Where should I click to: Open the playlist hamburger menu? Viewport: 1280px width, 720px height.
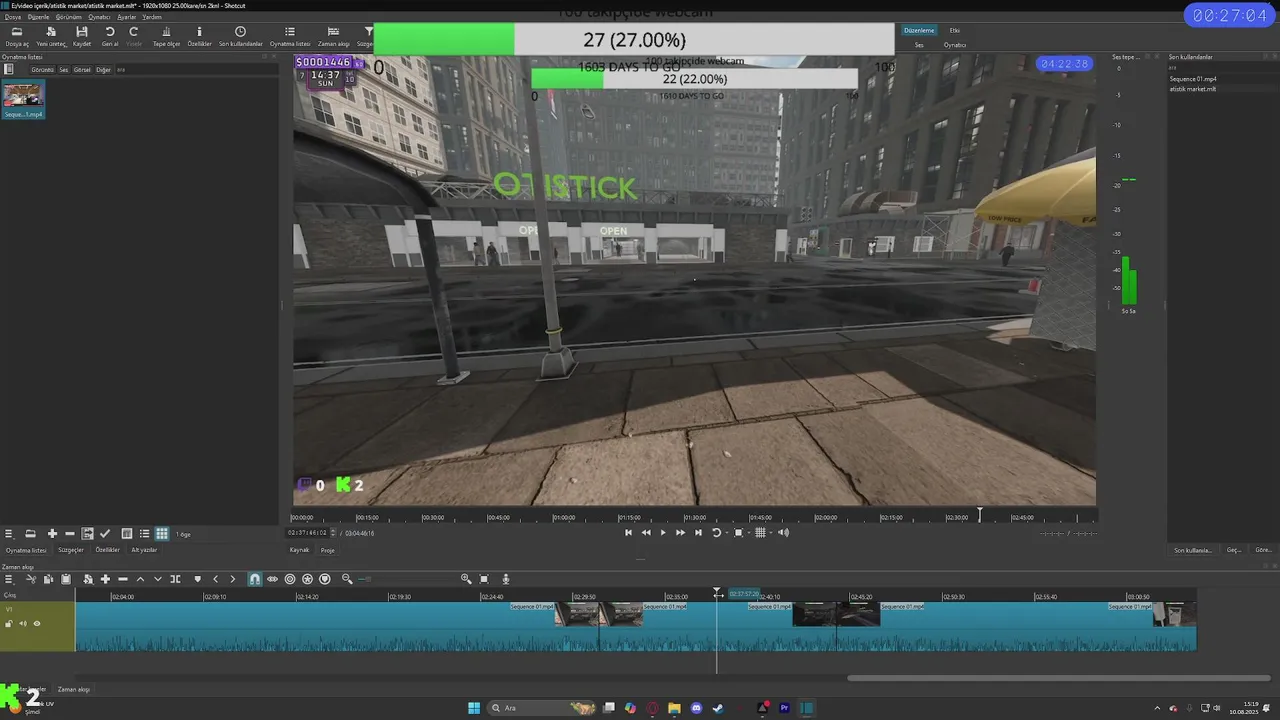click(x=9, y=534)
